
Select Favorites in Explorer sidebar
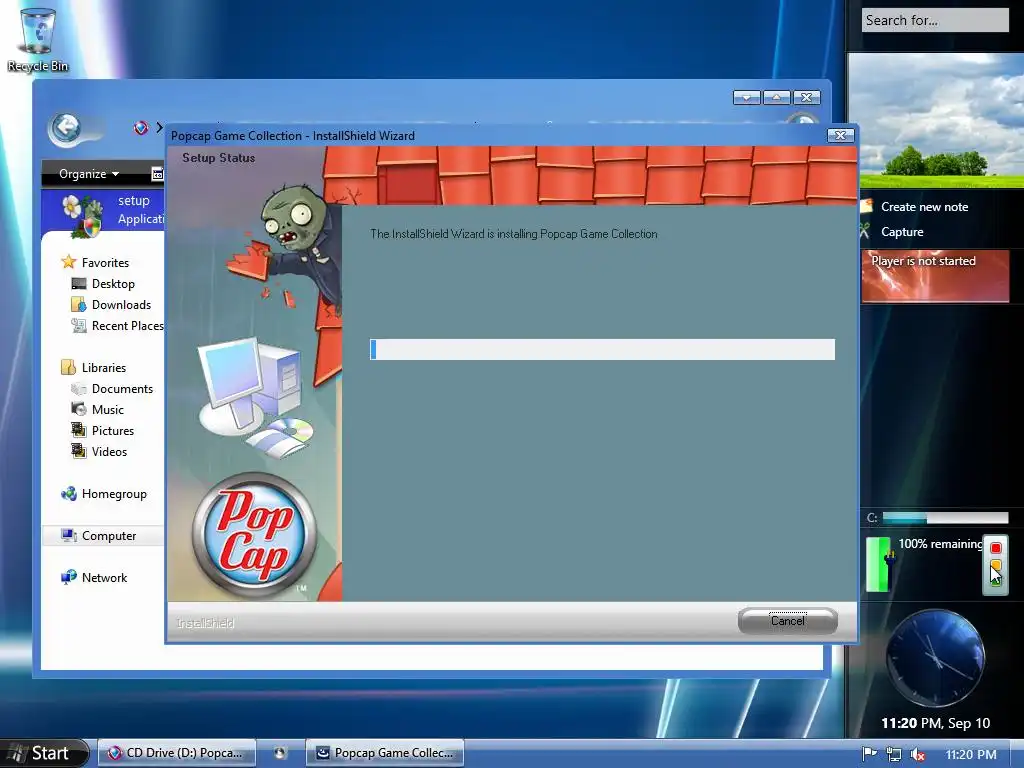click(105, 263)
